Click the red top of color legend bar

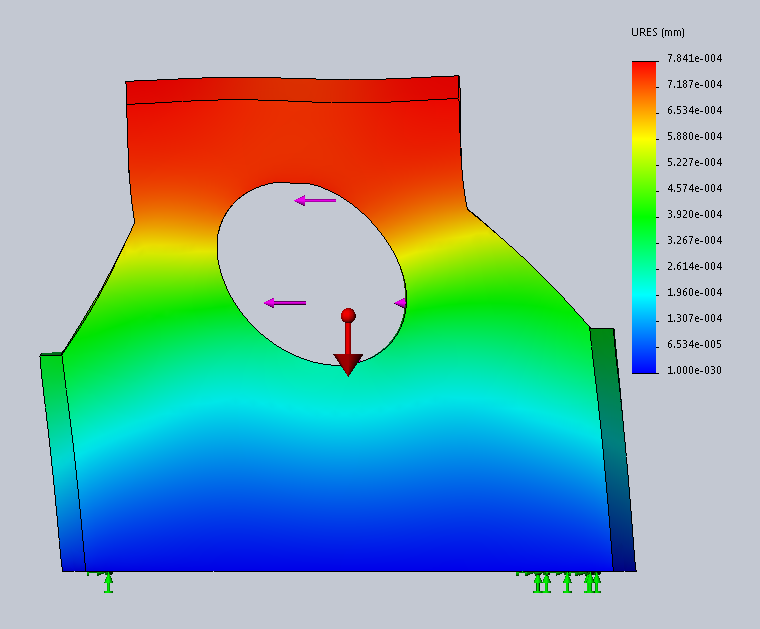pos(644,70)
